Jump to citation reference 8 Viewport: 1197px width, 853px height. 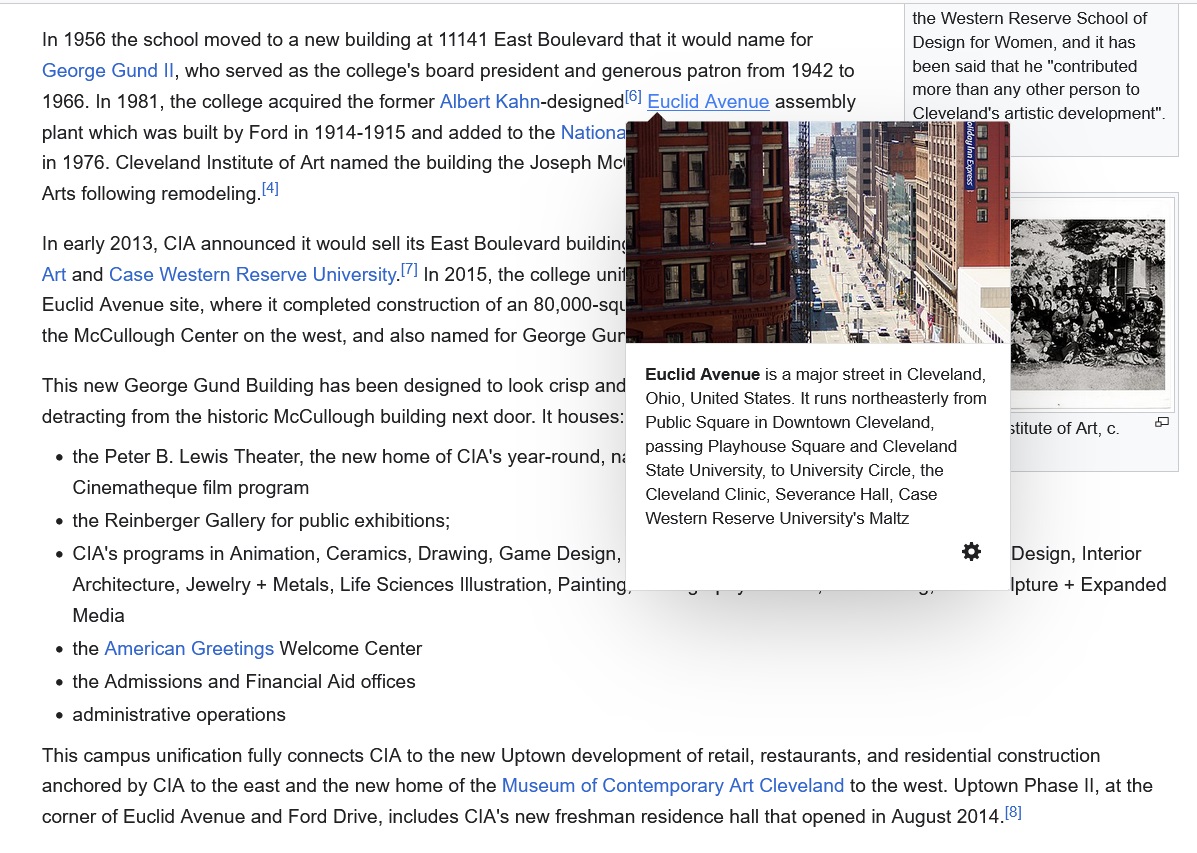pyautogui.click(x=1013, y=812)
